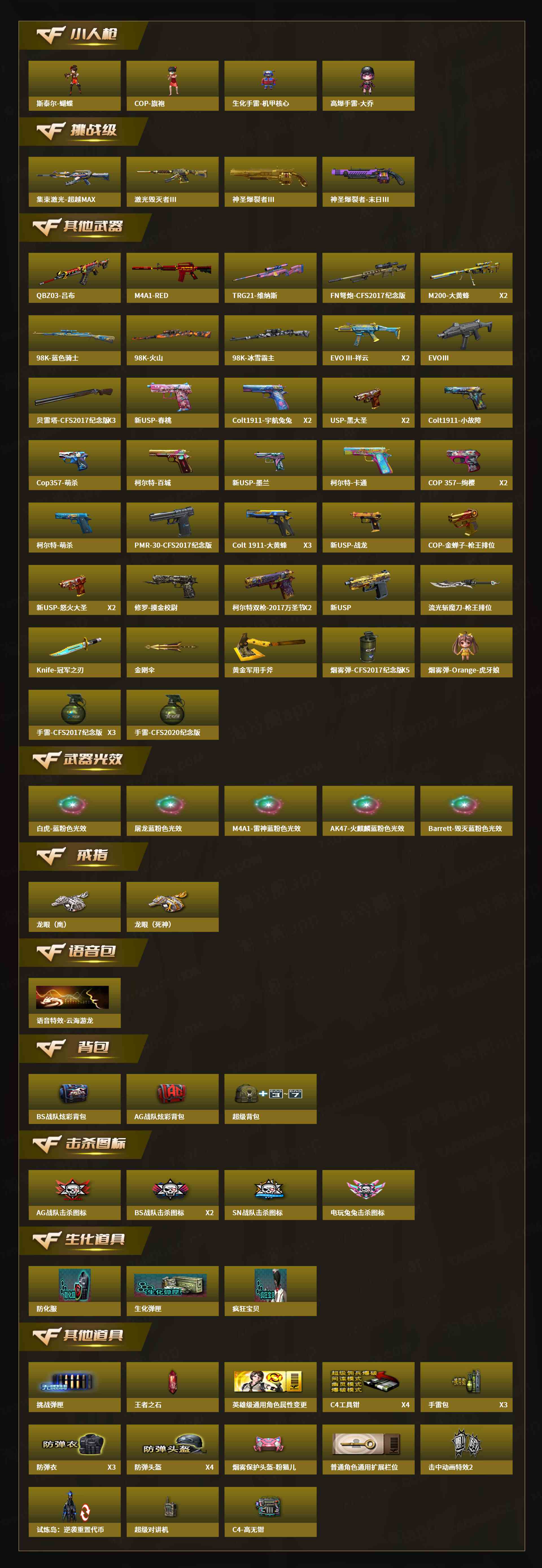Select the C4-高无钳 item tile
Viewport: 542px width, 1568px height.
(270, 1512)
